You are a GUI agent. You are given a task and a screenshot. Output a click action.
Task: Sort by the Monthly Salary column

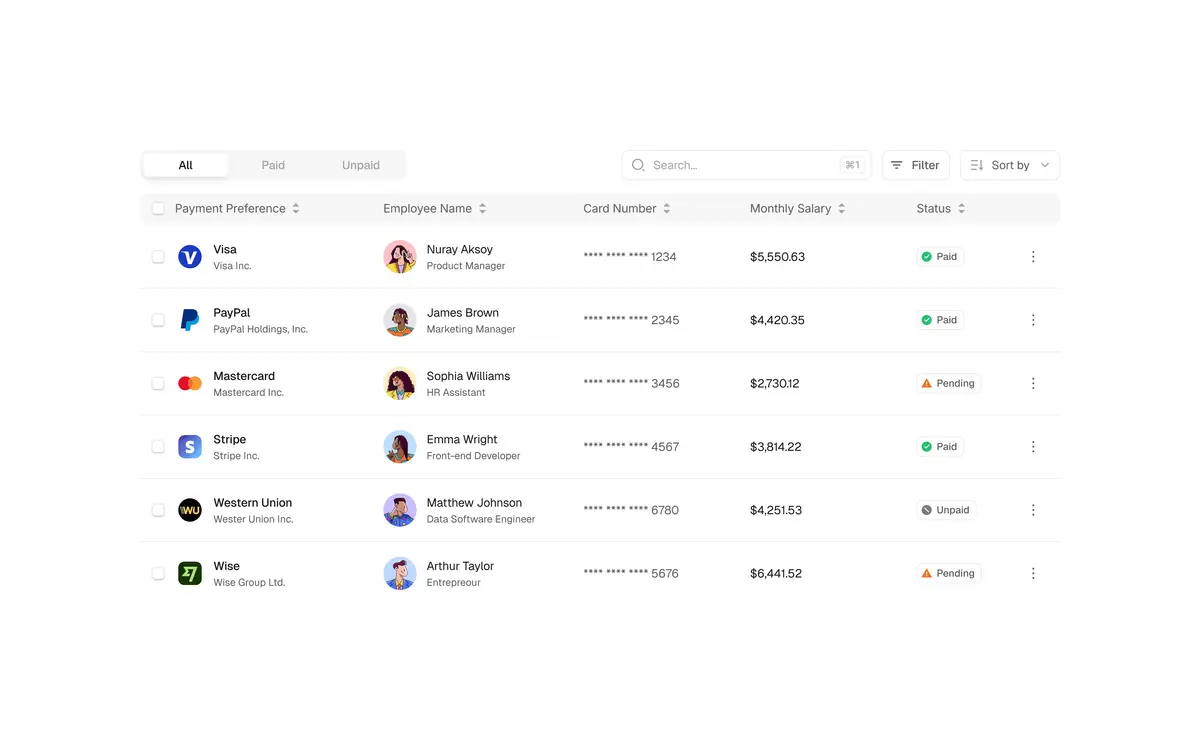coord(840,208)
